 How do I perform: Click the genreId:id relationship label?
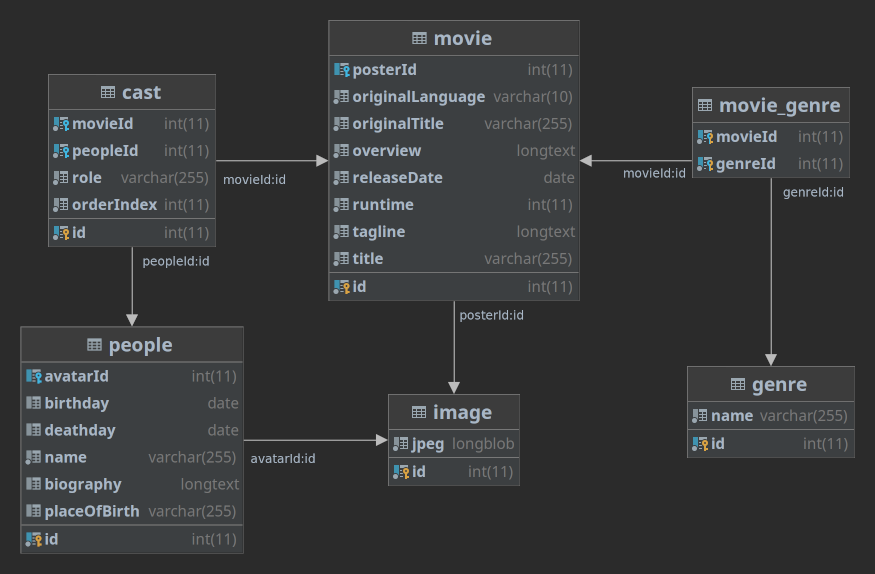click(x=813, y=192)
